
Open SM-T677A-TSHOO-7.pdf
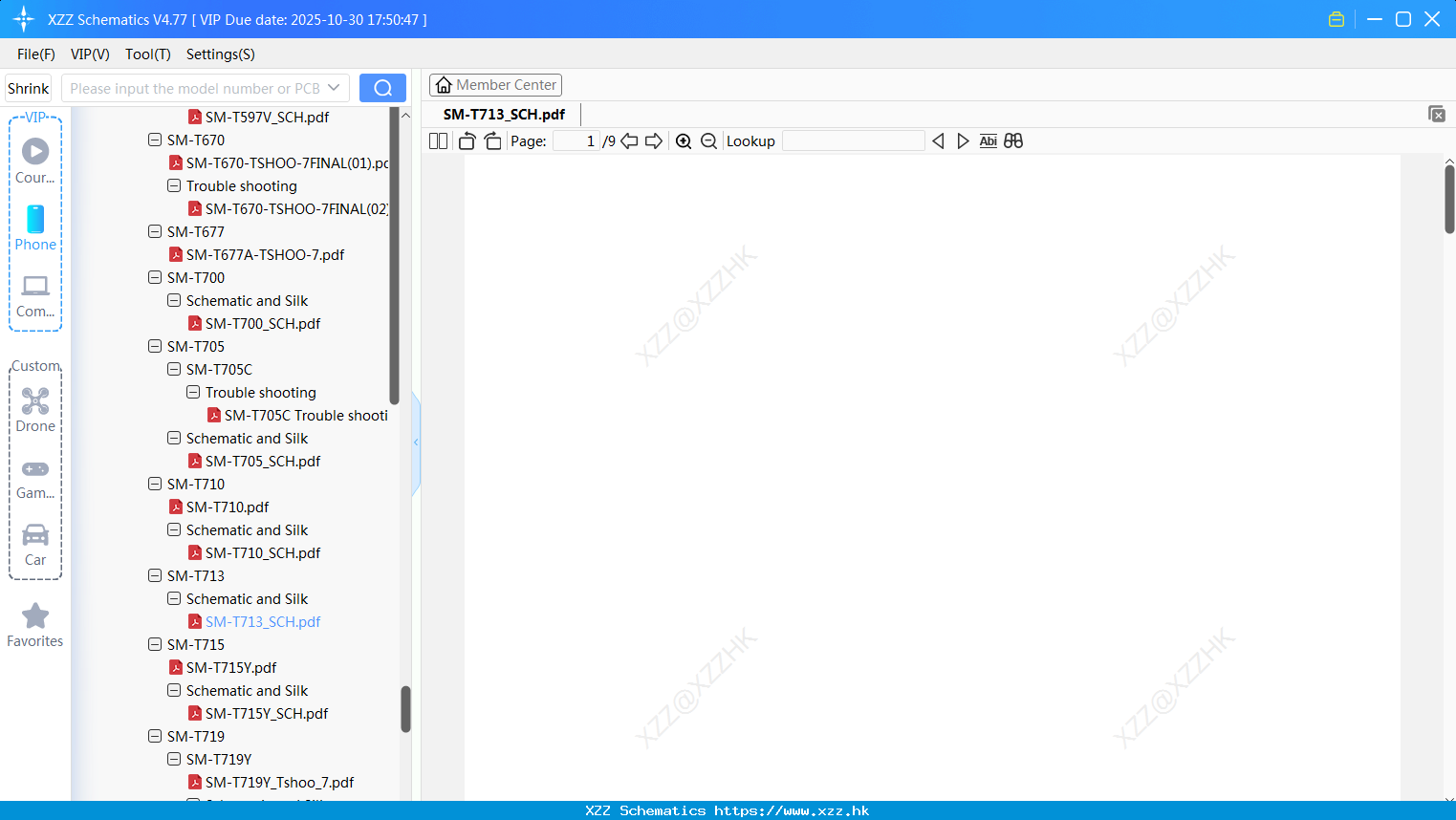pyautogui.click(x=265, y=254)
